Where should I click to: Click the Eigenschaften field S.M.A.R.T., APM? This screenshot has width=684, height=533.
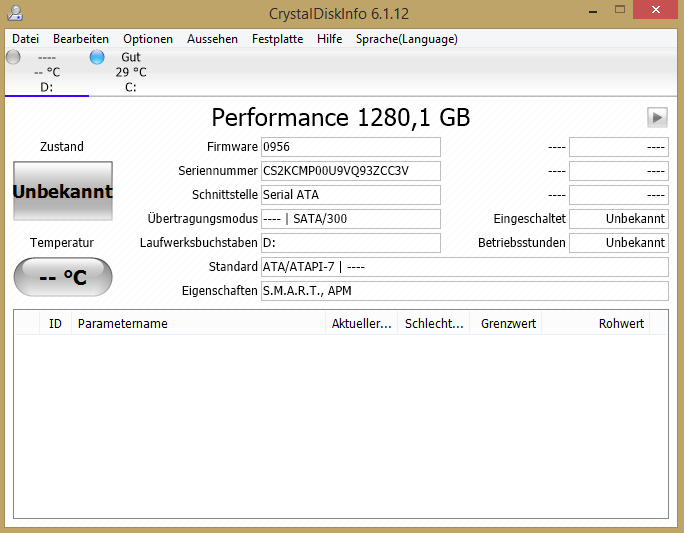point(465,291)
